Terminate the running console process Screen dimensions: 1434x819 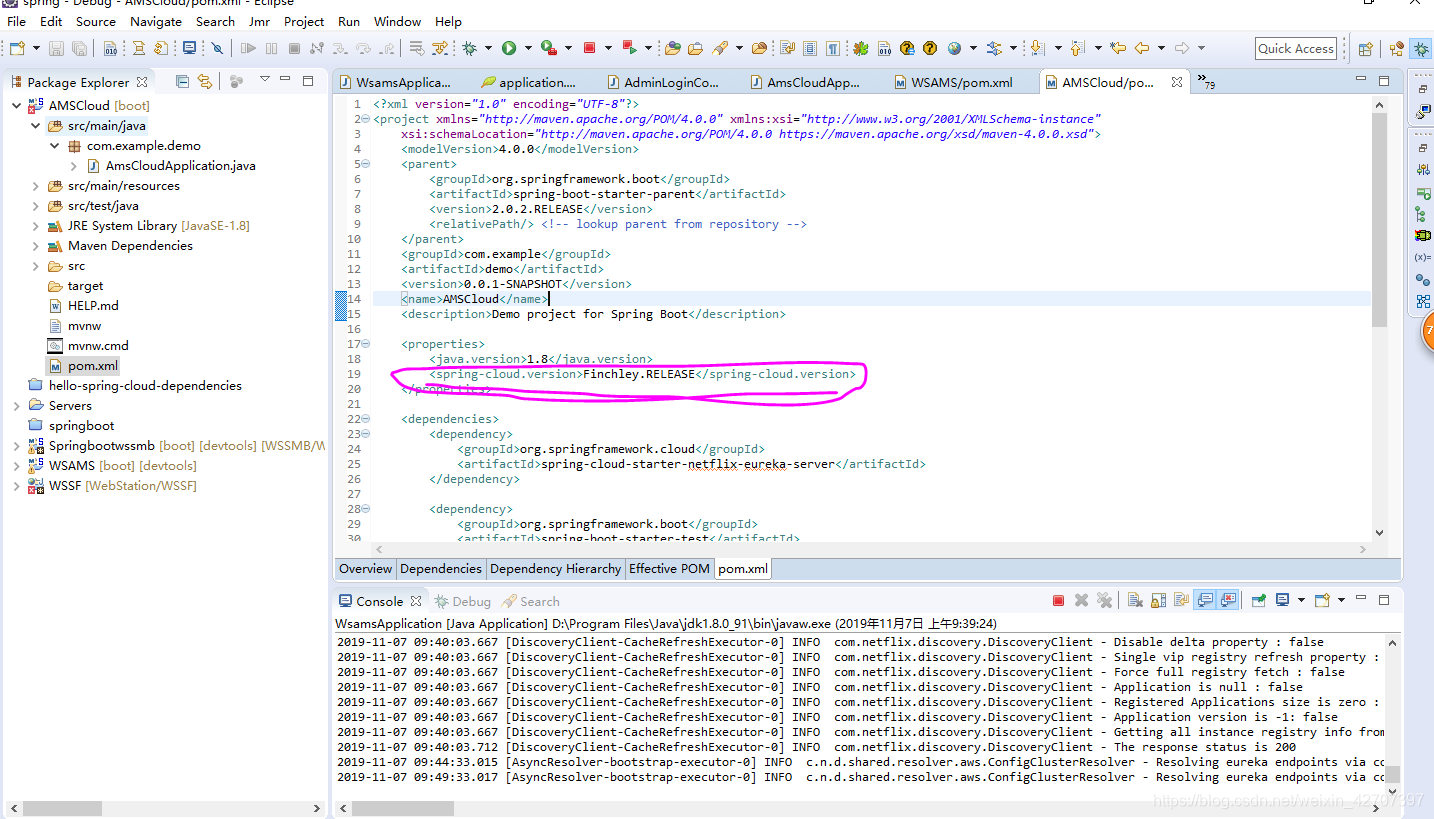pyautogui.click(x=1058, y=601)
